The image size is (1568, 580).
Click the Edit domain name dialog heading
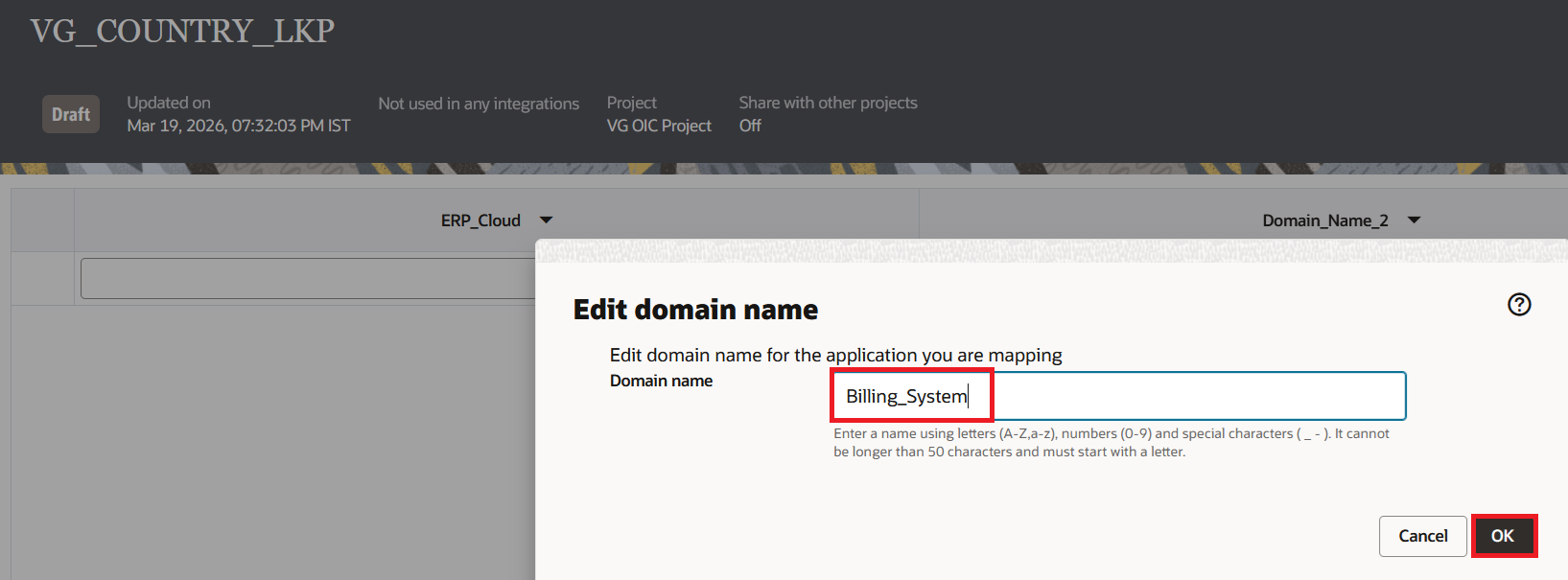(695, 310)
